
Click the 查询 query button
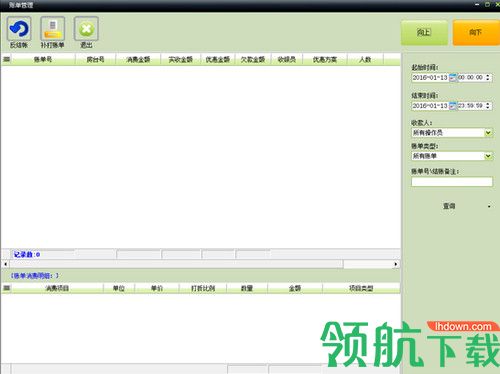pos(449,206)
